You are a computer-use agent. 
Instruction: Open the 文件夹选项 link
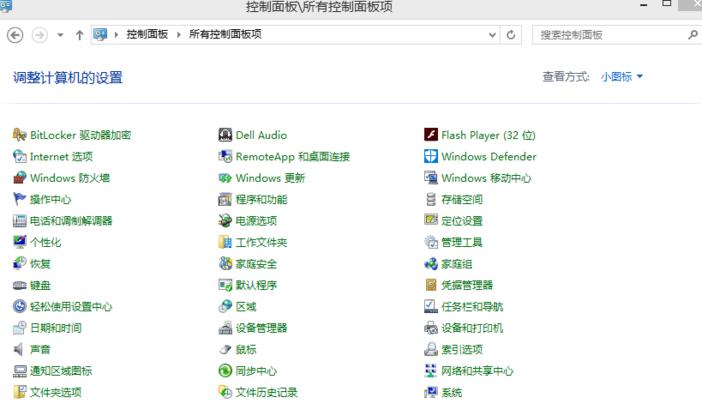pyautogui.click(x=56, y=392)
